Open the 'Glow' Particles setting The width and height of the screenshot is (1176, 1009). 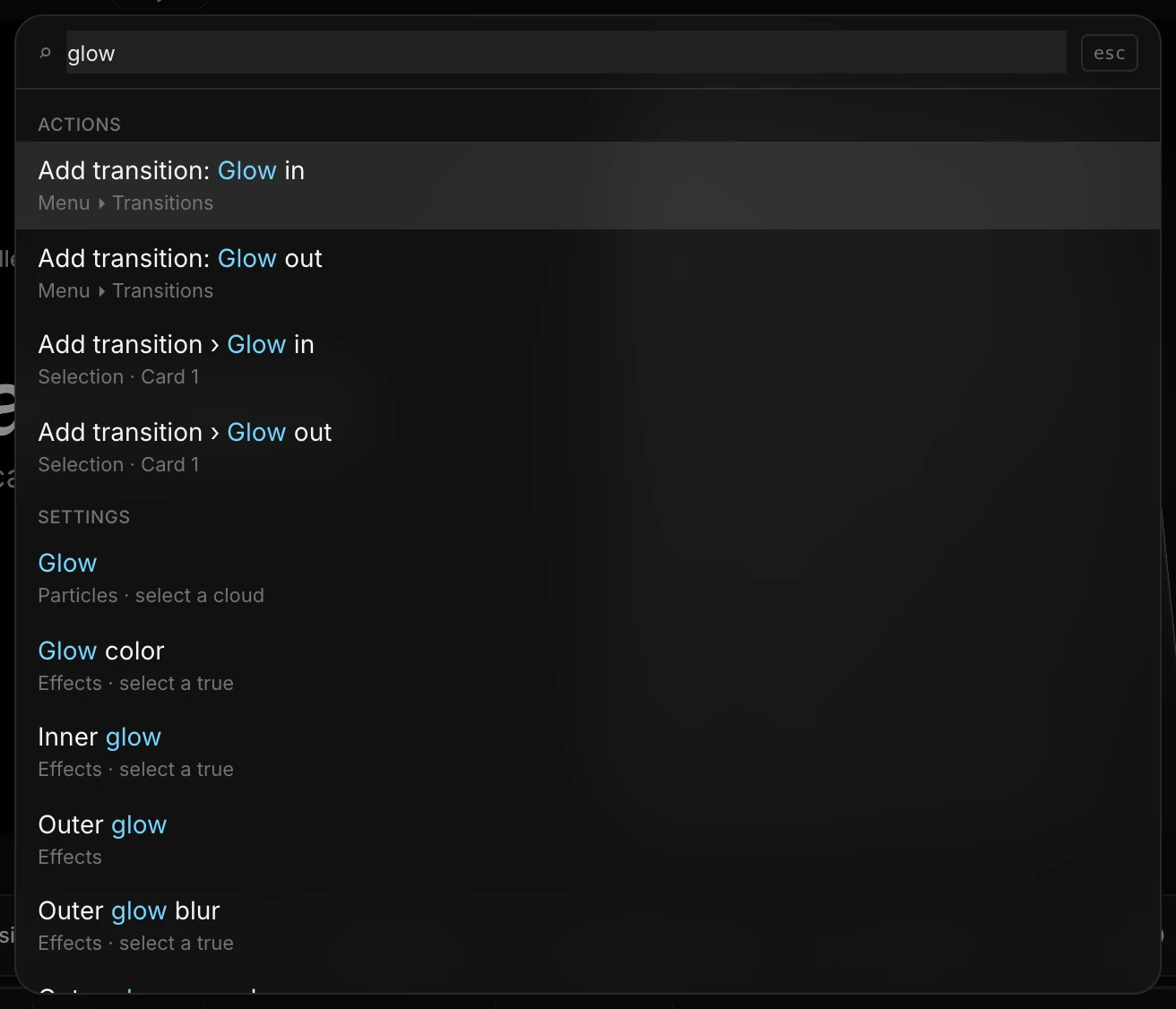(588, 578)
